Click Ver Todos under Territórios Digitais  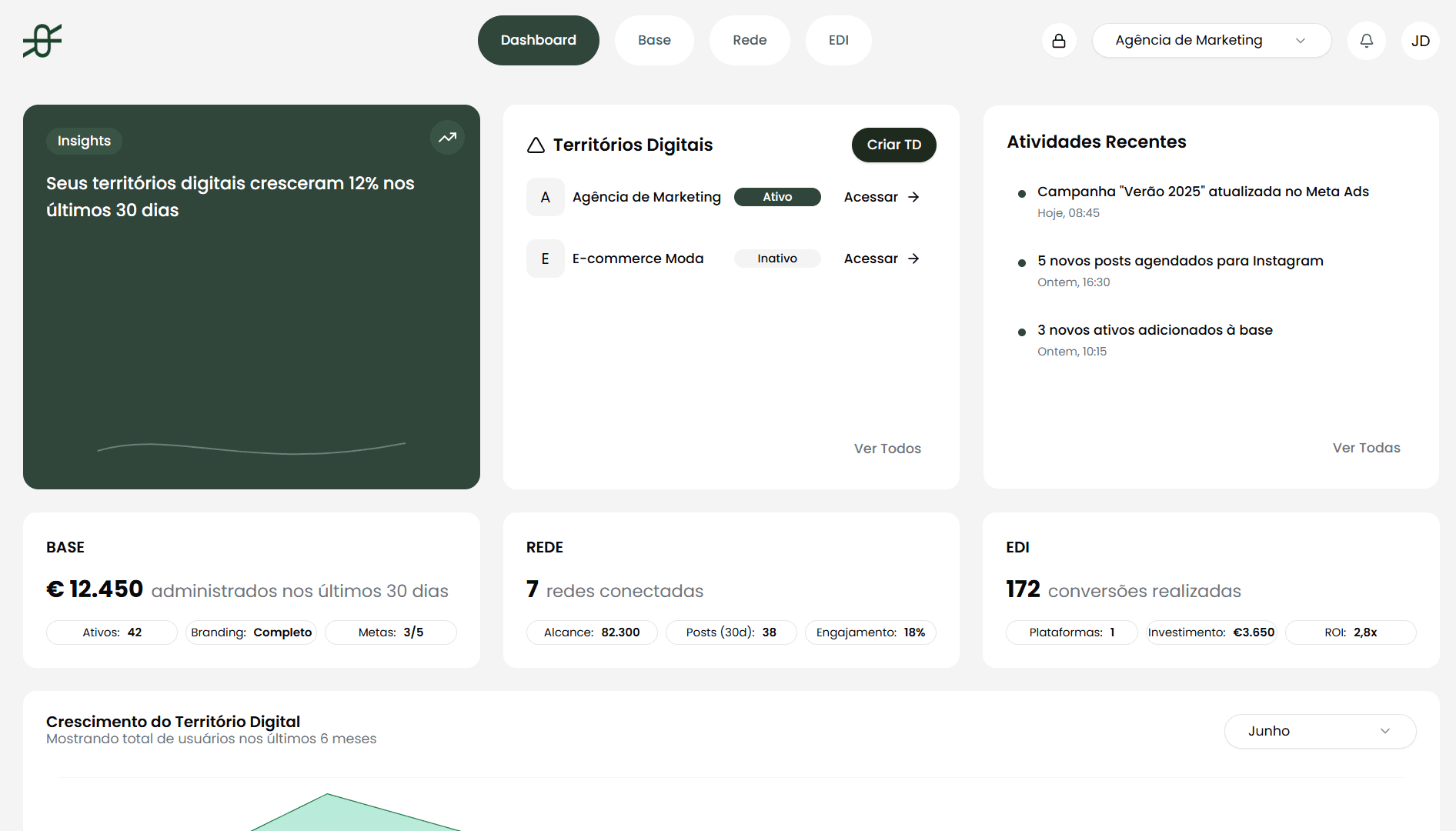pyautogui.click(x=887, y=448)
